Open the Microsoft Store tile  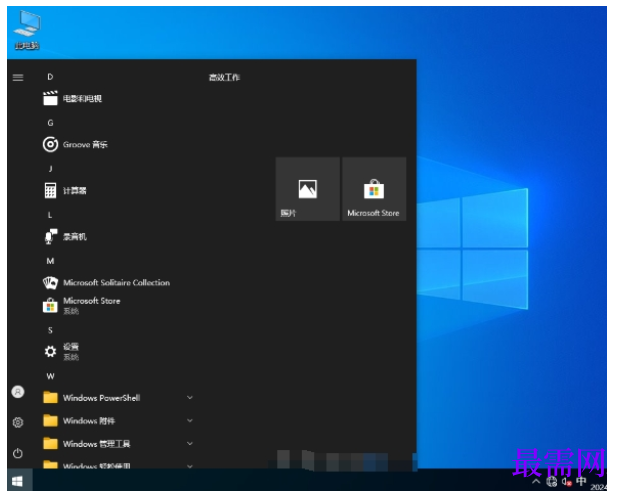coord(374,189)
